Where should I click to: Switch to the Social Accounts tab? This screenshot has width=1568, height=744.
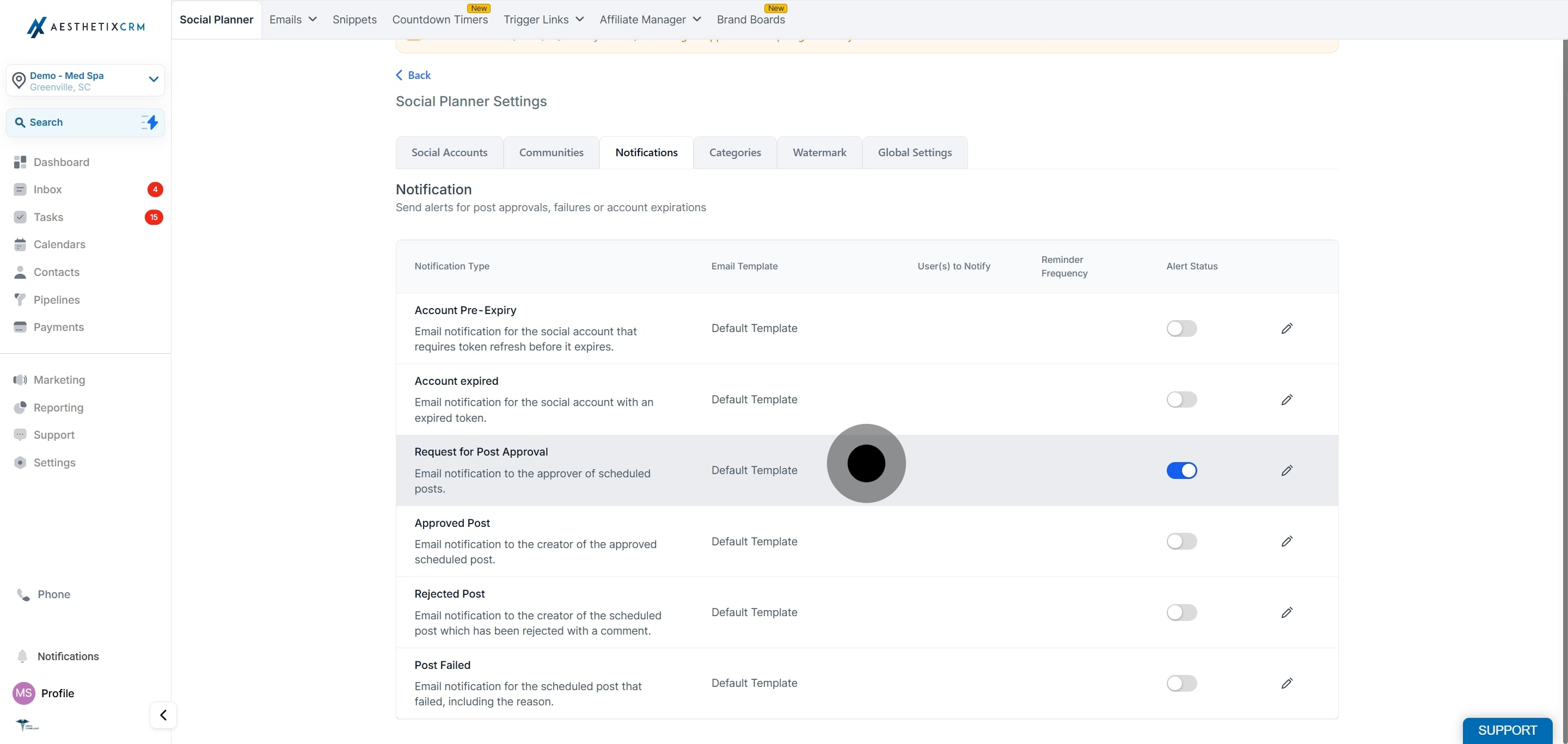coord(449,153)
